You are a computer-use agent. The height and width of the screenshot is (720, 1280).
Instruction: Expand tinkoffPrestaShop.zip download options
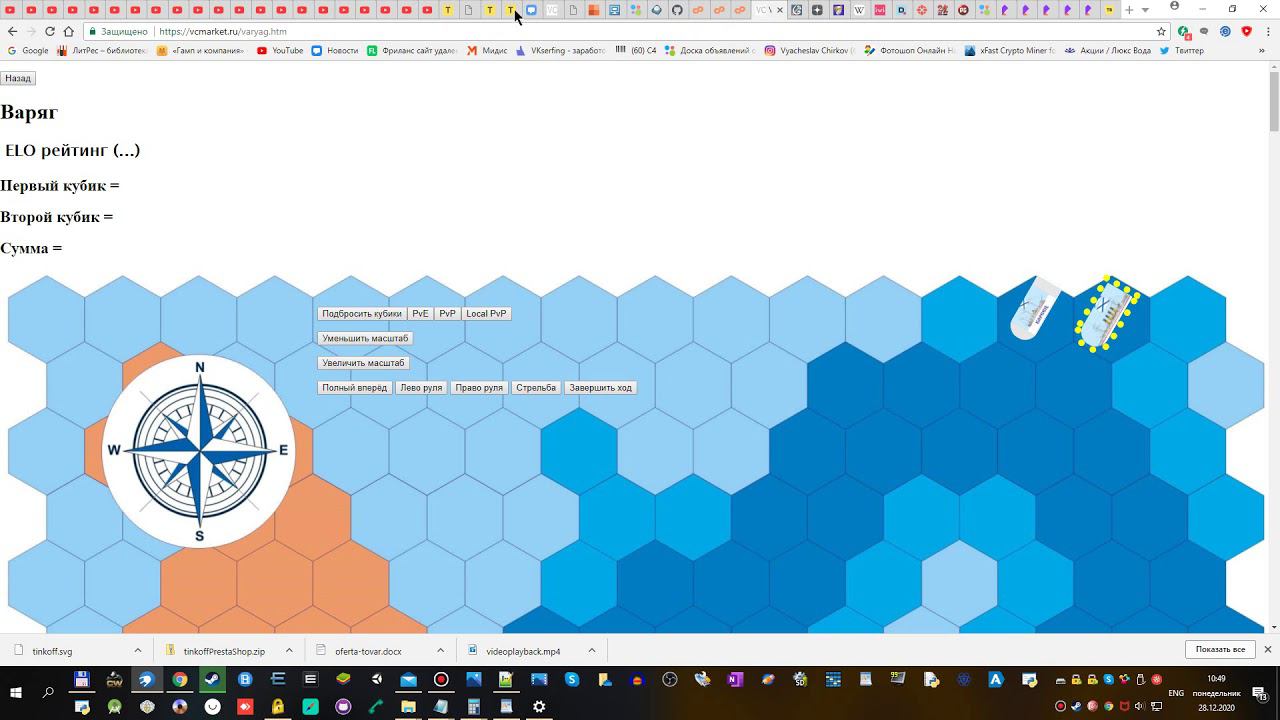click(289, 651)
